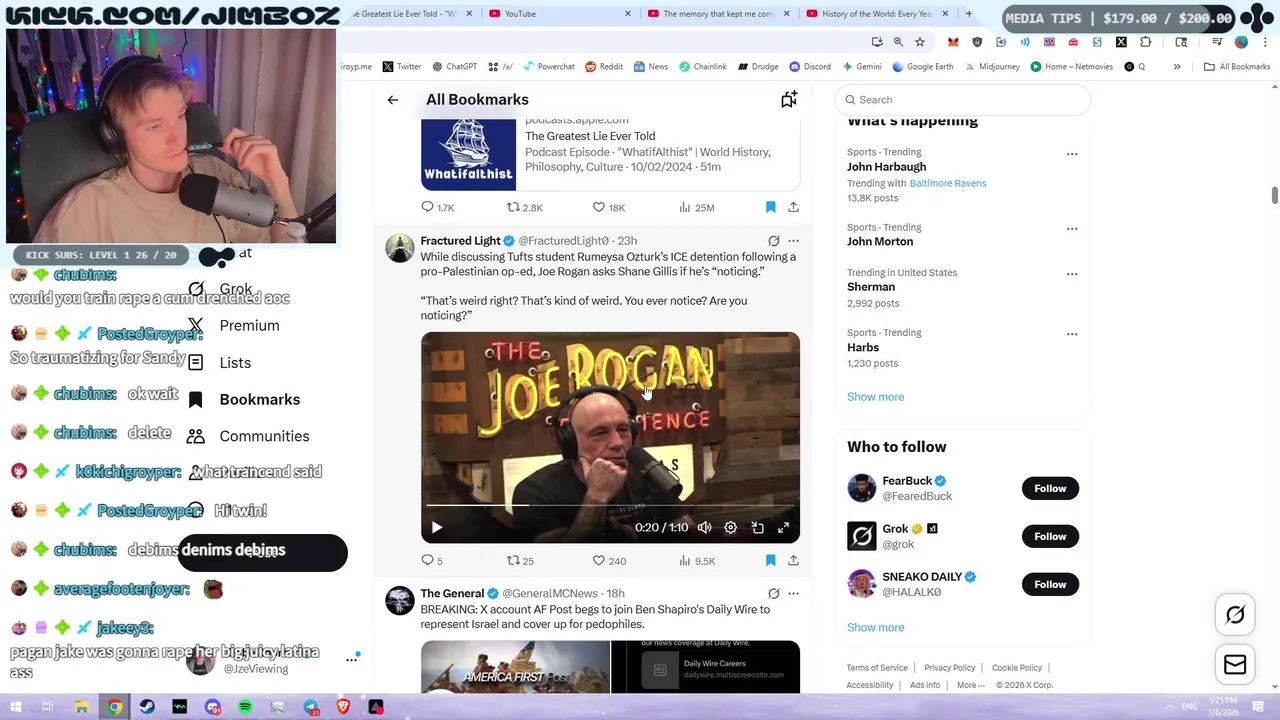Open account menu next to @JzeViewing
The height and width of the screenshot is (720, 1280).
pyautogui.click(x=352, y=659)
